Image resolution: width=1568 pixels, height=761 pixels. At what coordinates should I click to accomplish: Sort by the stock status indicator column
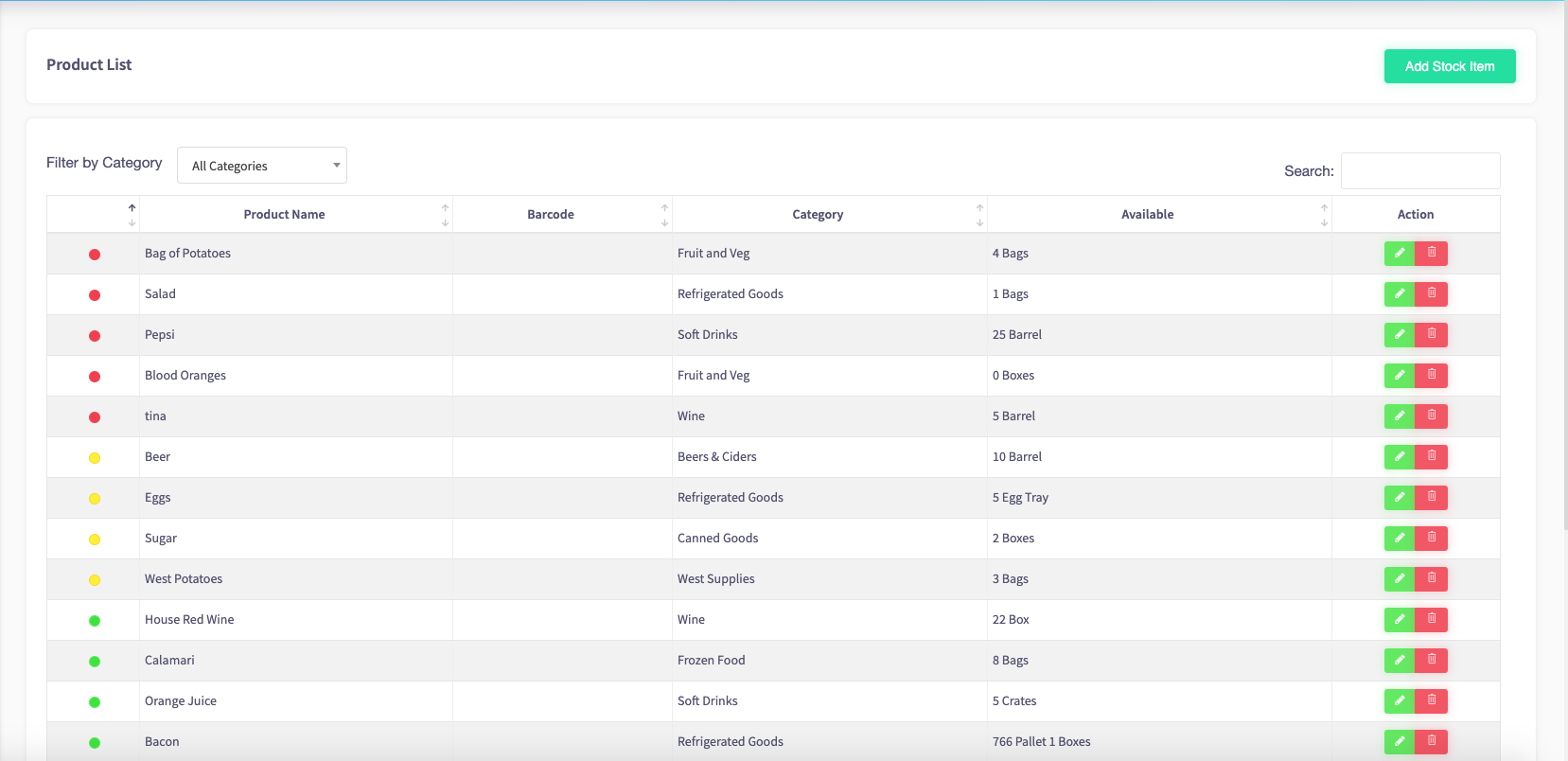[94, 215]
